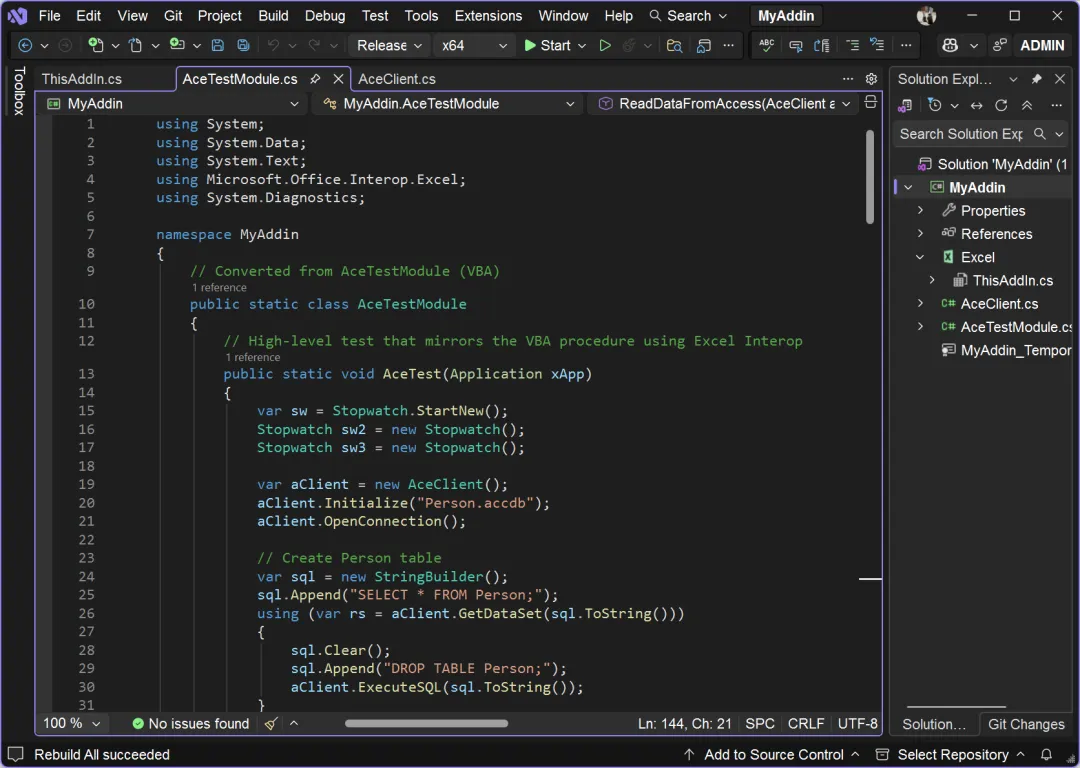Toggle the editor split window handle

(x=871, y=103)
